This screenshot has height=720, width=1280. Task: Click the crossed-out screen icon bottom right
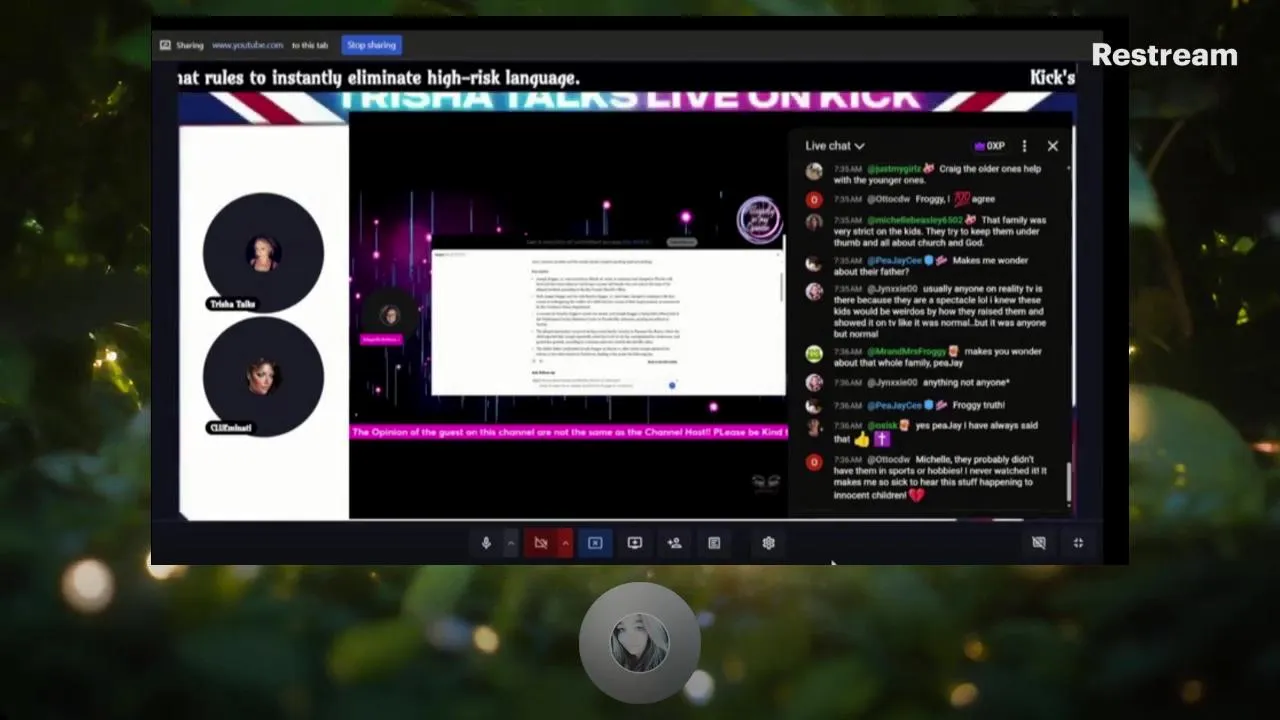pyautogui.click(x=1039, y=543)
